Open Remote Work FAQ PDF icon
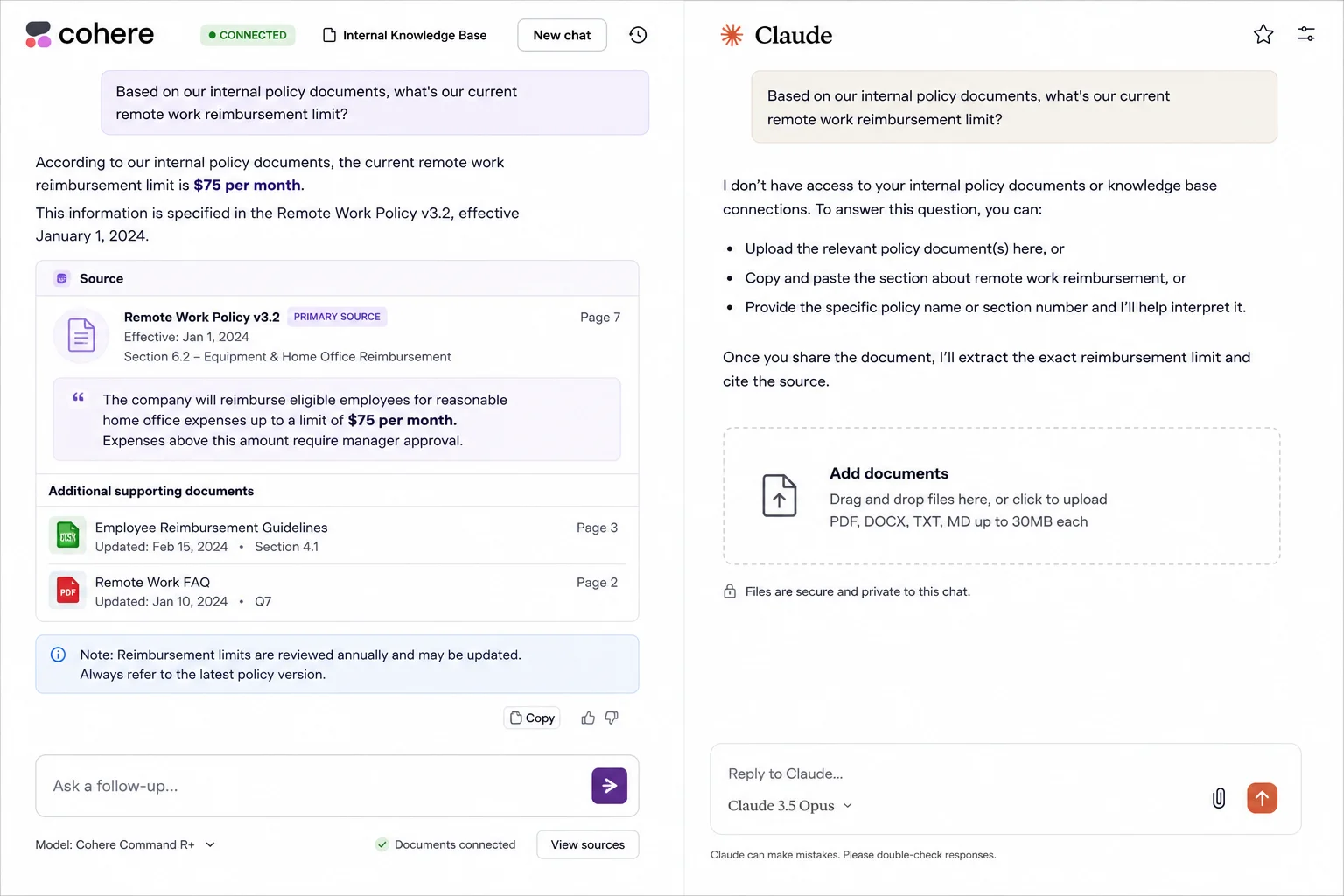 pyautogui.click(x=67, y=591)
